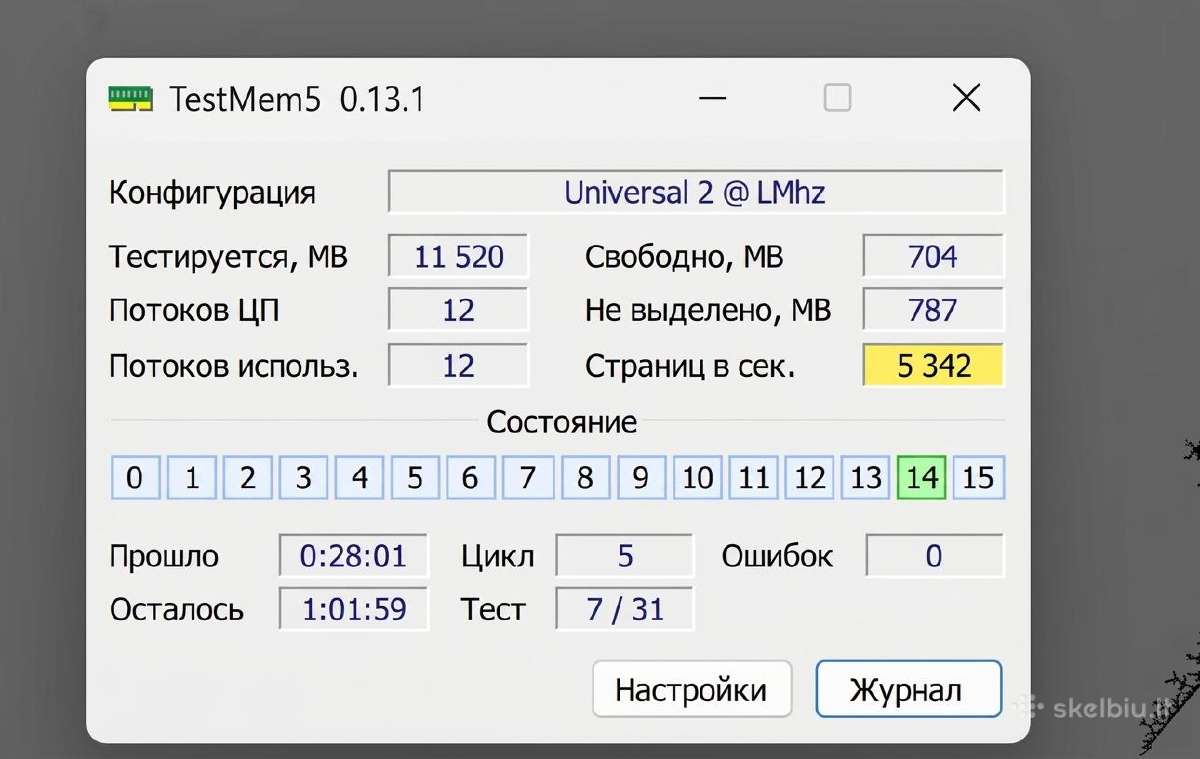Viewport: 1200px width, 759px height.
Task: Select status cell 11
Action: click(753, 478)
